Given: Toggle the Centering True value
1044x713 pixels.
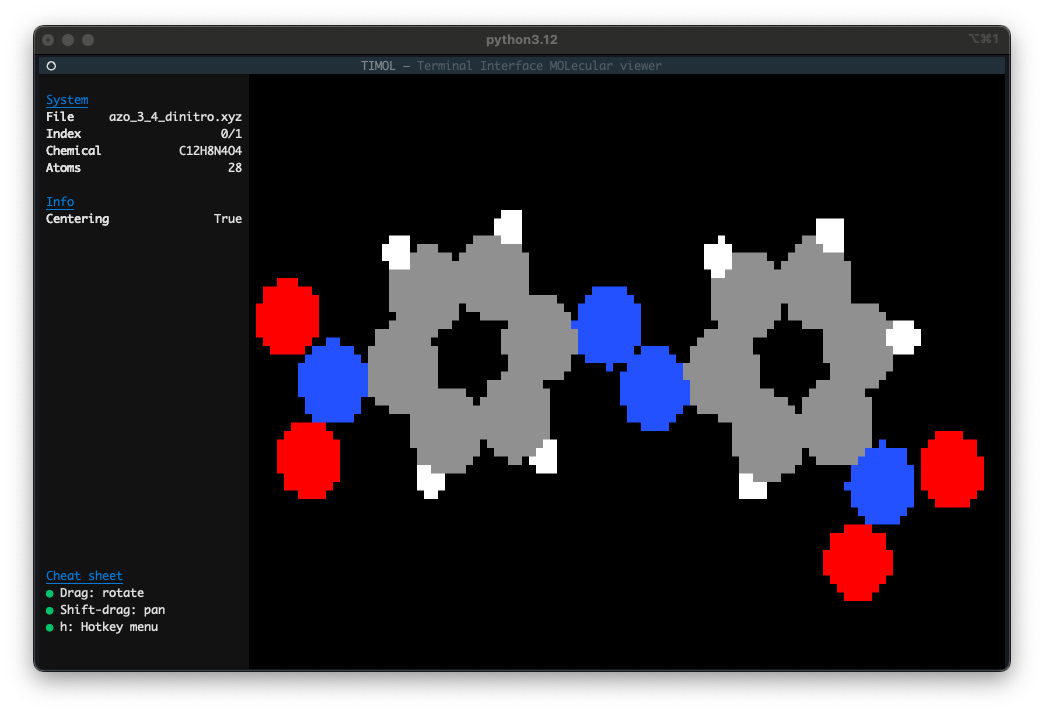Looking at the screenshot, I should pyautogui.click(x=227, y=219).
